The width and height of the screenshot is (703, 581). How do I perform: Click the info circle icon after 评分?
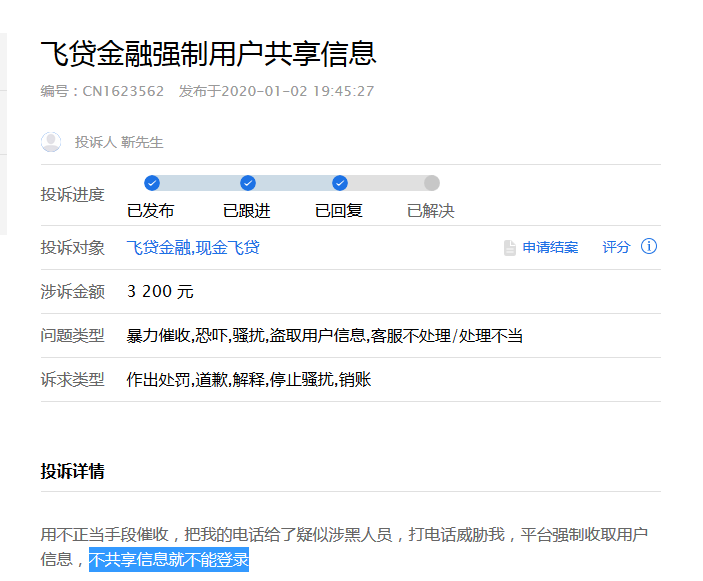click(649, 246)
